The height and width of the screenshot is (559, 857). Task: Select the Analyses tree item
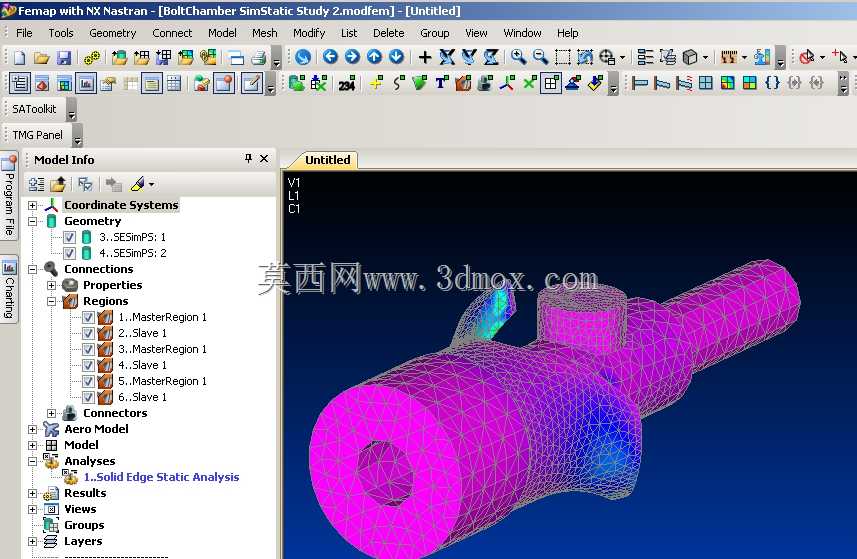point(90,461)
